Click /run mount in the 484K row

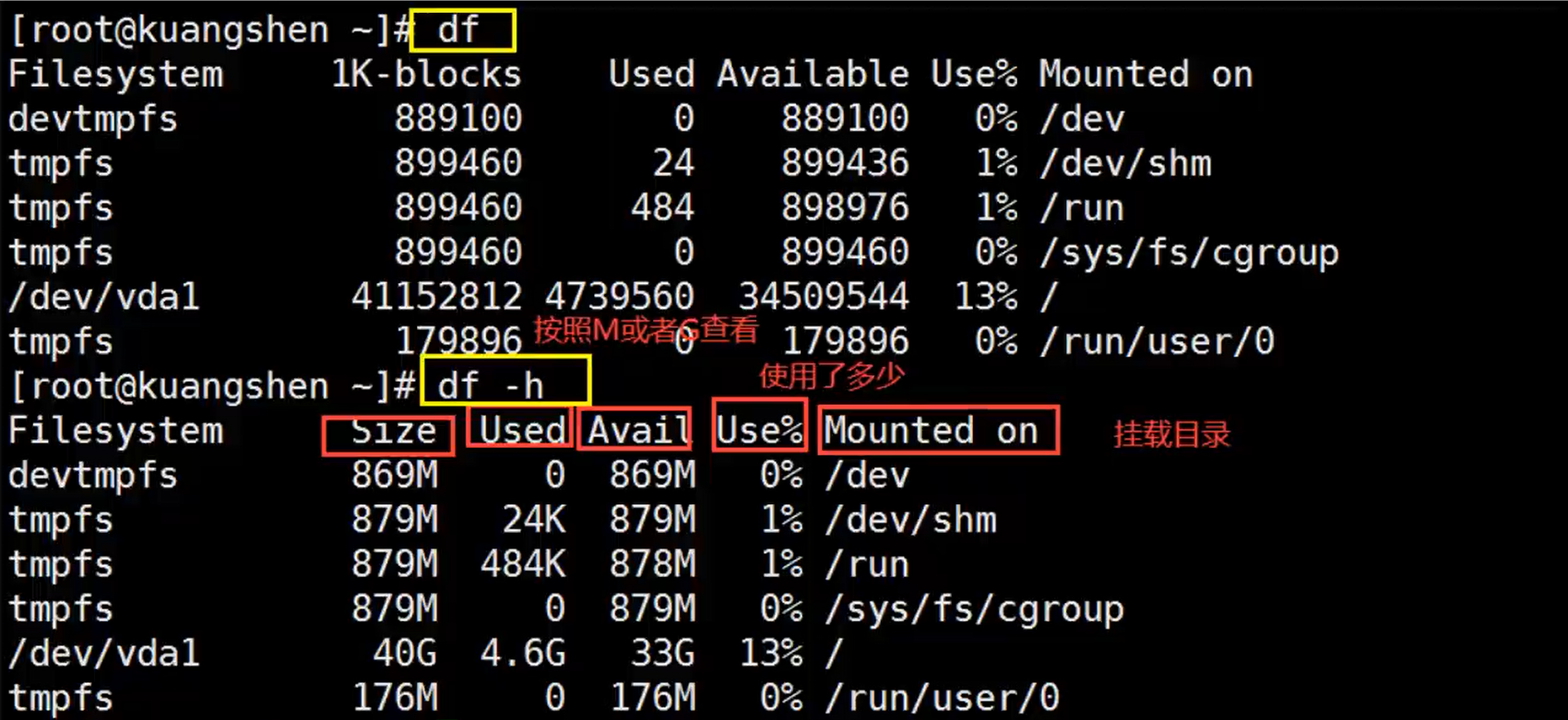867,564
